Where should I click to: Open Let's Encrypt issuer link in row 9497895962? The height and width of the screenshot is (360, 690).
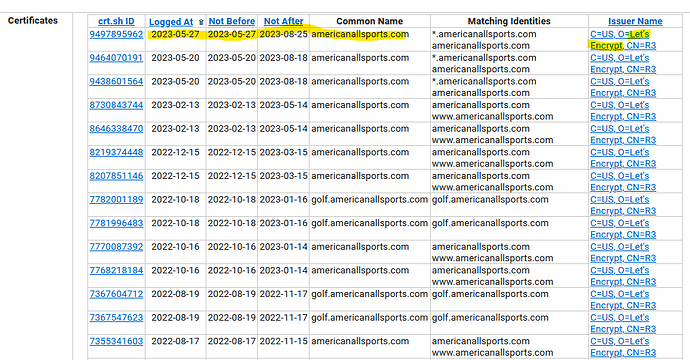[x=623, y=40]
